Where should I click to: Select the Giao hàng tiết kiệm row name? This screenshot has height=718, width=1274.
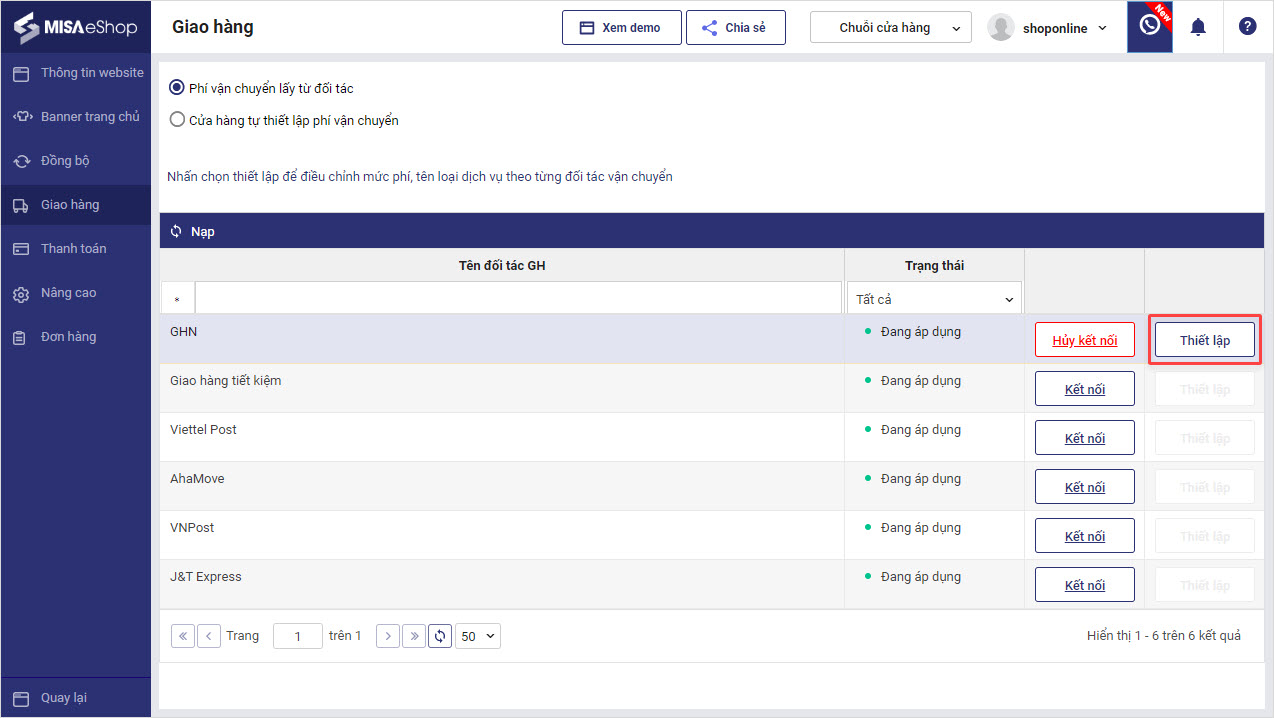226,380
